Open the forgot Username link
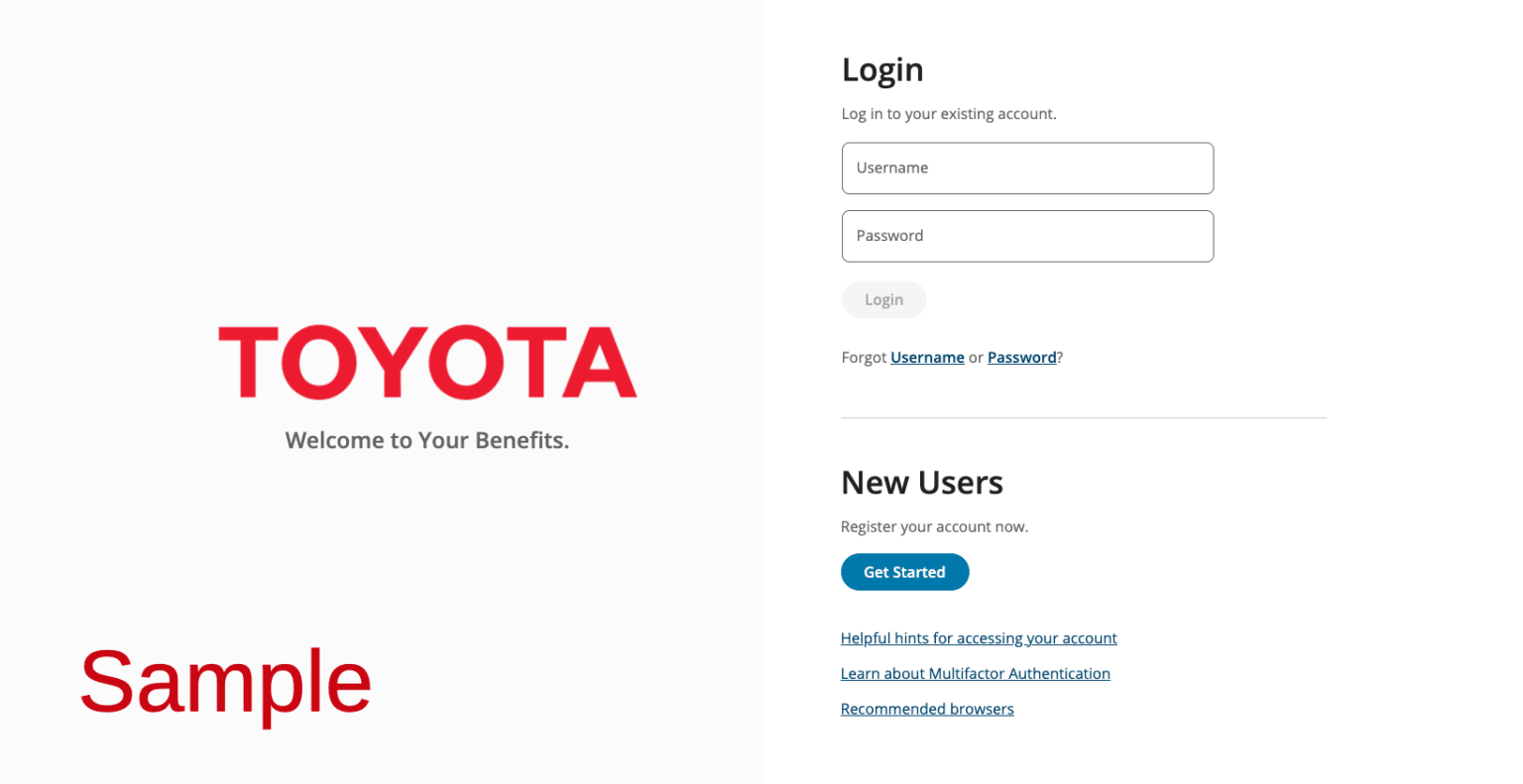The height and width of the screenshot is (784, 1523). tap(927, 357)
